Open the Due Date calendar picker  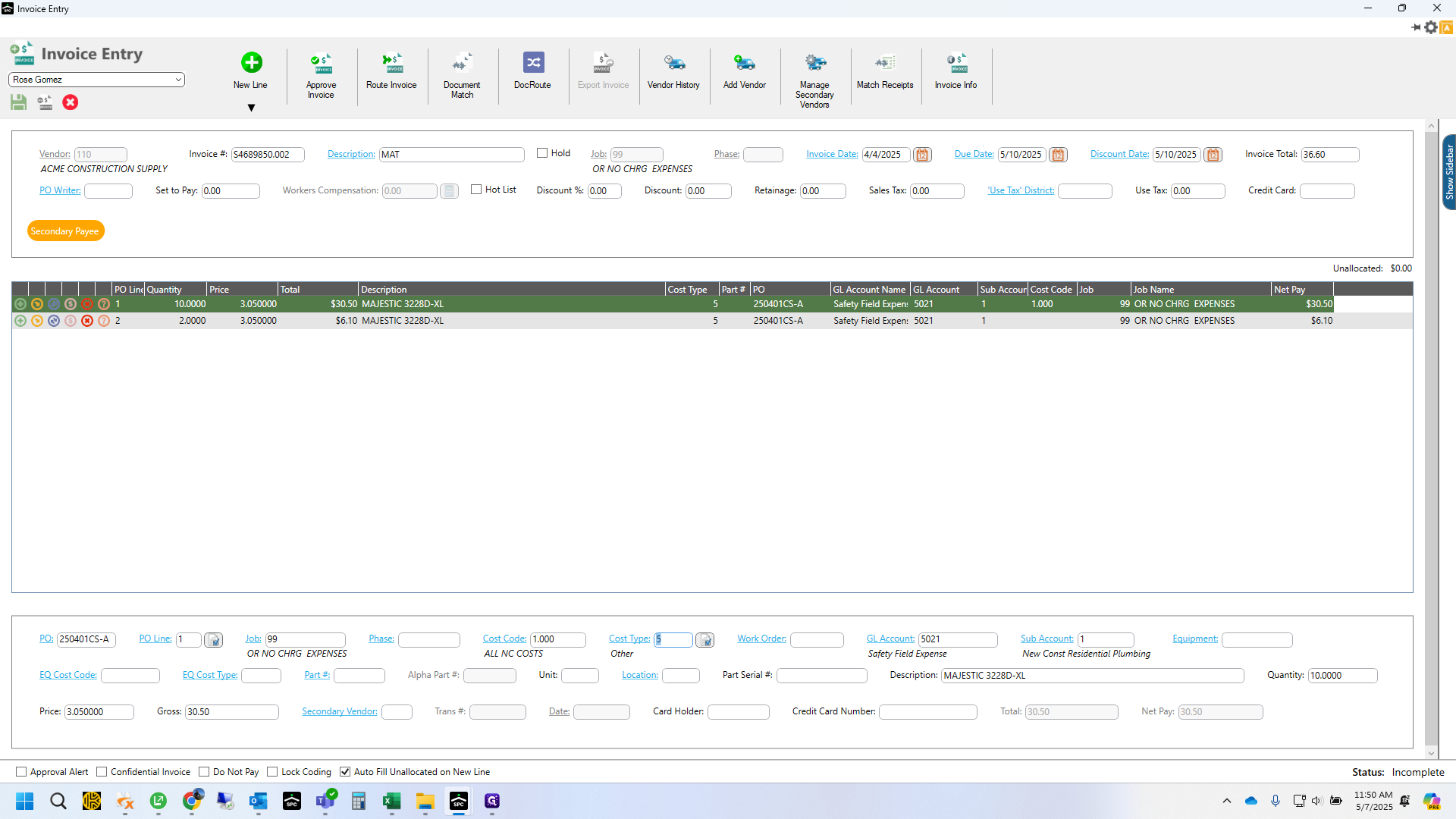click(x=1058, y=155)
